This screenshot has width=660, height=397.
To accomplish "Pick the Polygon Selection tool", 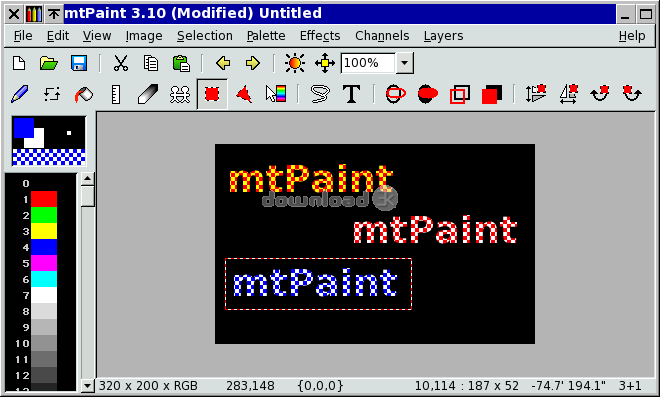I will 244,94.
